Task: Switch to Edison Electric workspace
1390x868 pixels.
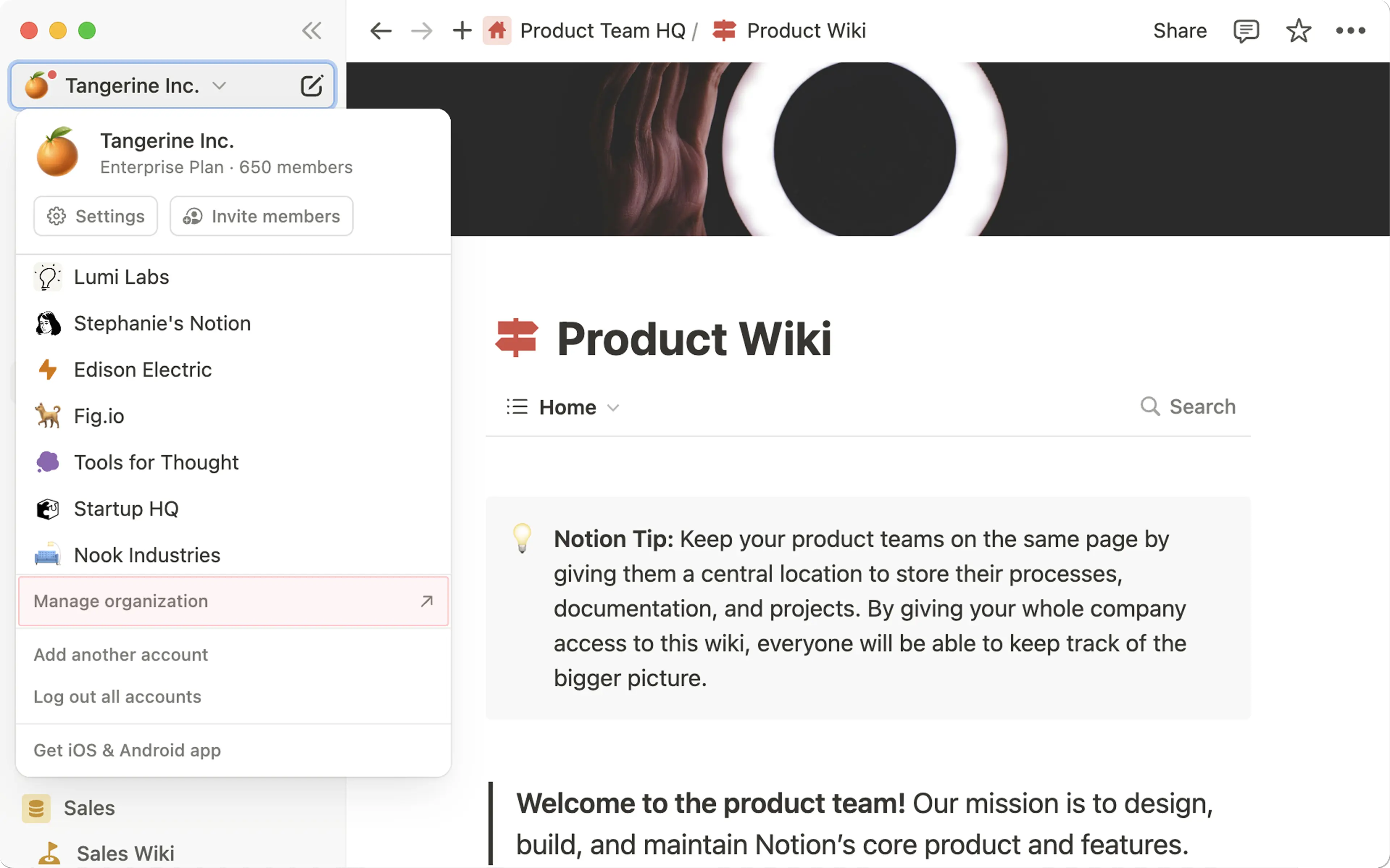Action: (x=143, y=370)
